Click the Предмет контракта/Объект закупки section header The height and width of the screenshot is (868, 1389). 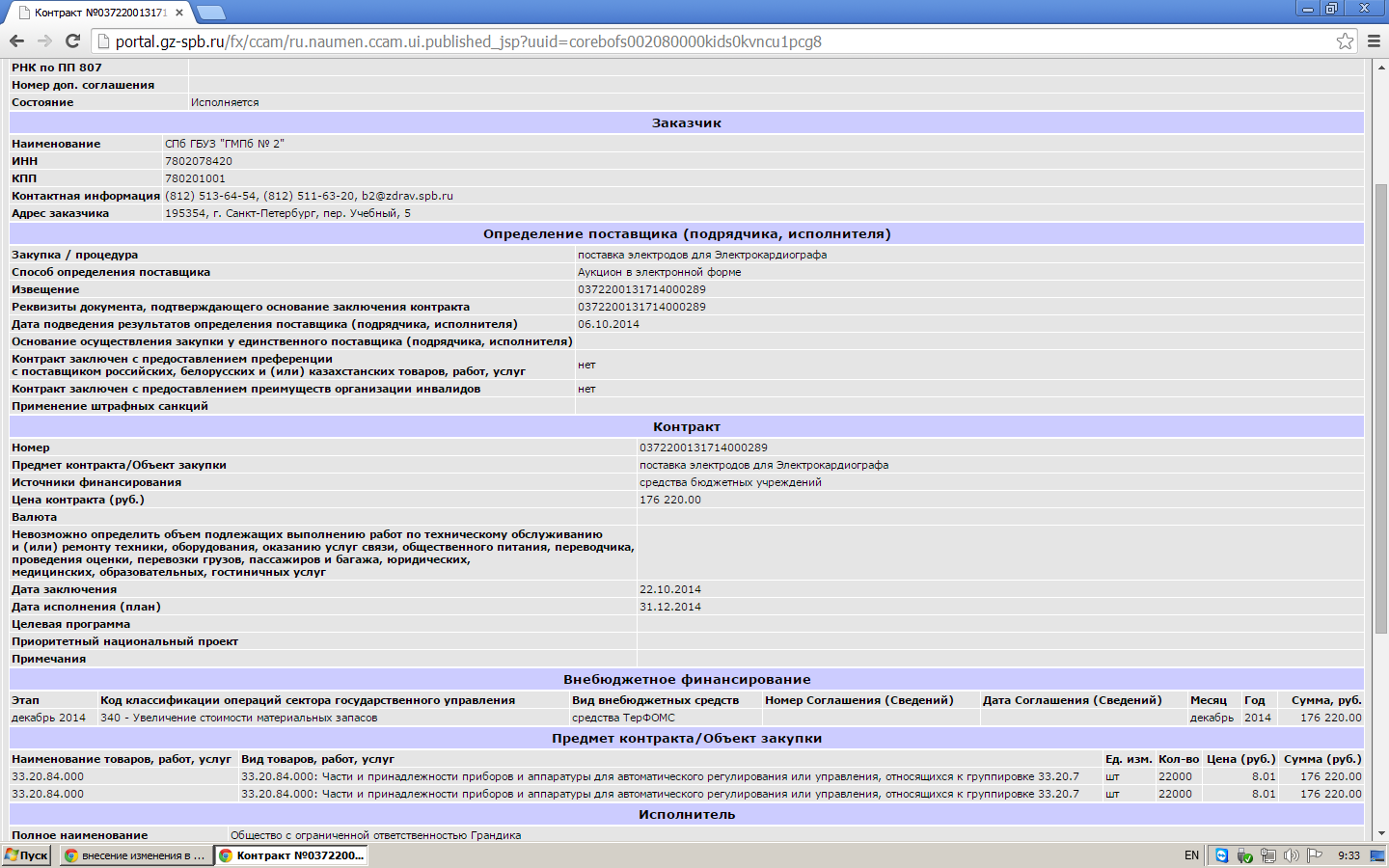pyautogui.click(x=687, y=739)
